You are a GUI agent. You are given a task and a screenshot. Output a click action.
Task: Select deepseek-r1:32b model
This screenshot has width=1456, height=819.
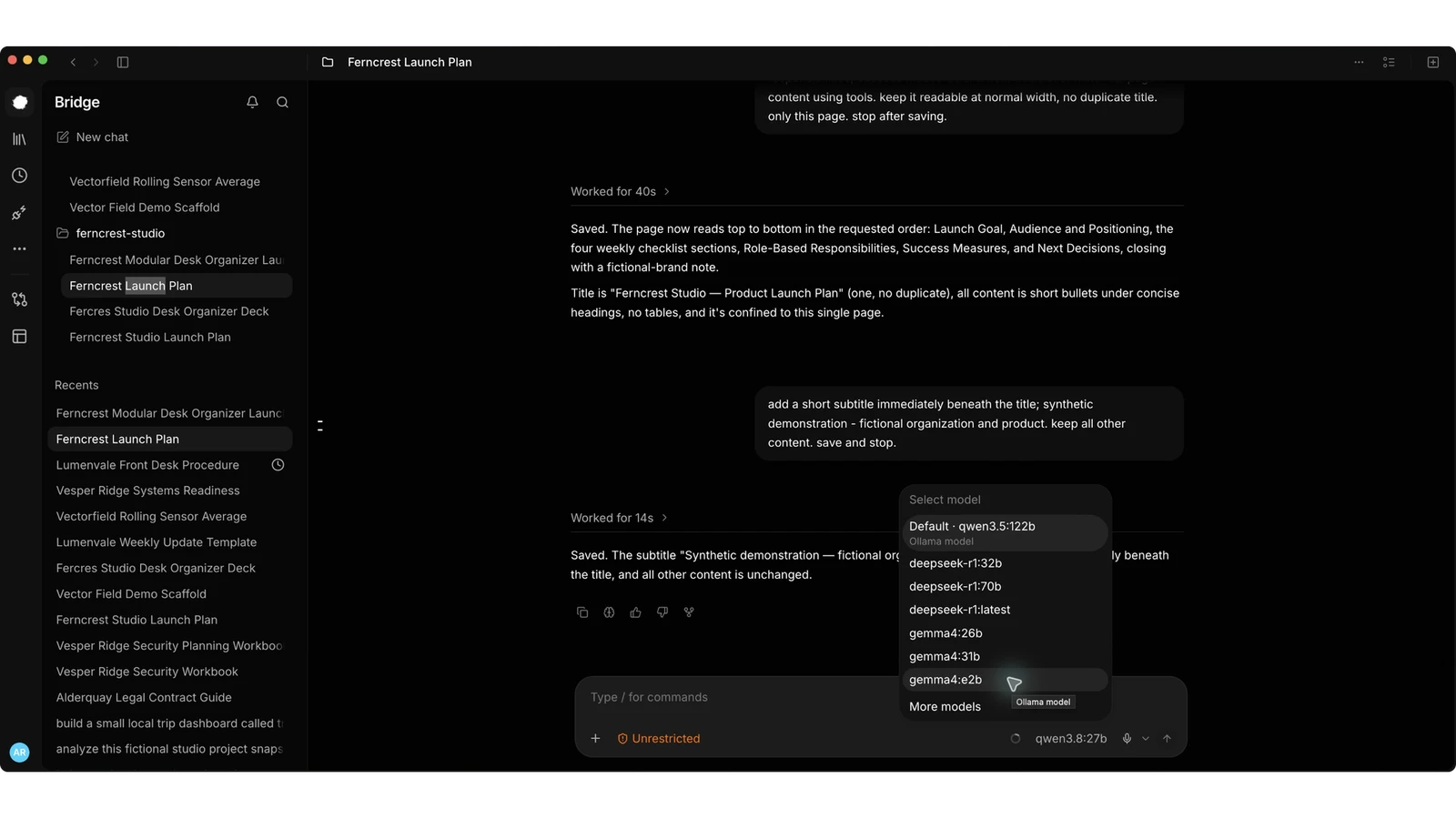point(1005,563)
